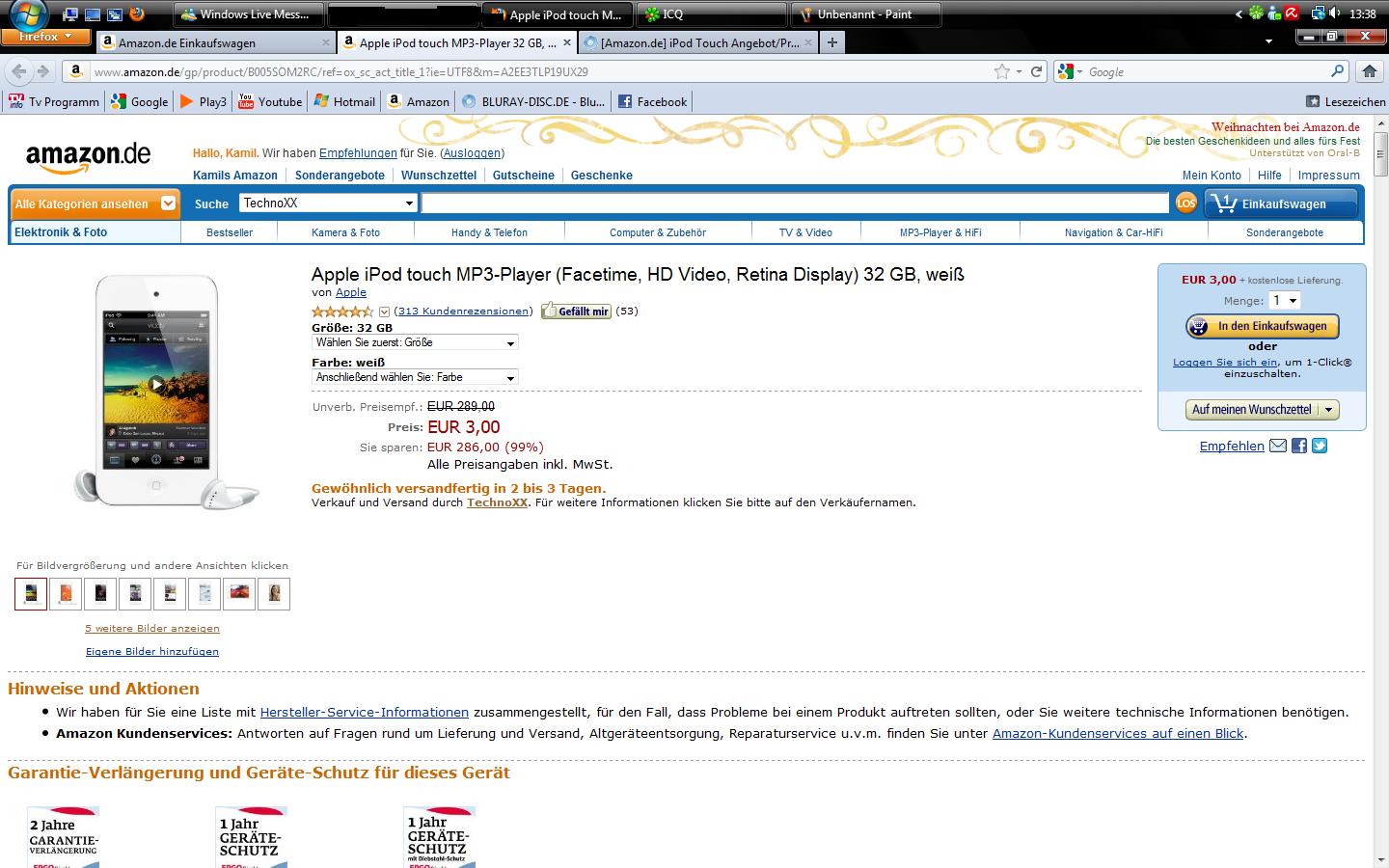The width and height of the screenshot is (1389, 868).
Task: Open Unbenannt - Paint taskbar window
Action: pos(865,14)
